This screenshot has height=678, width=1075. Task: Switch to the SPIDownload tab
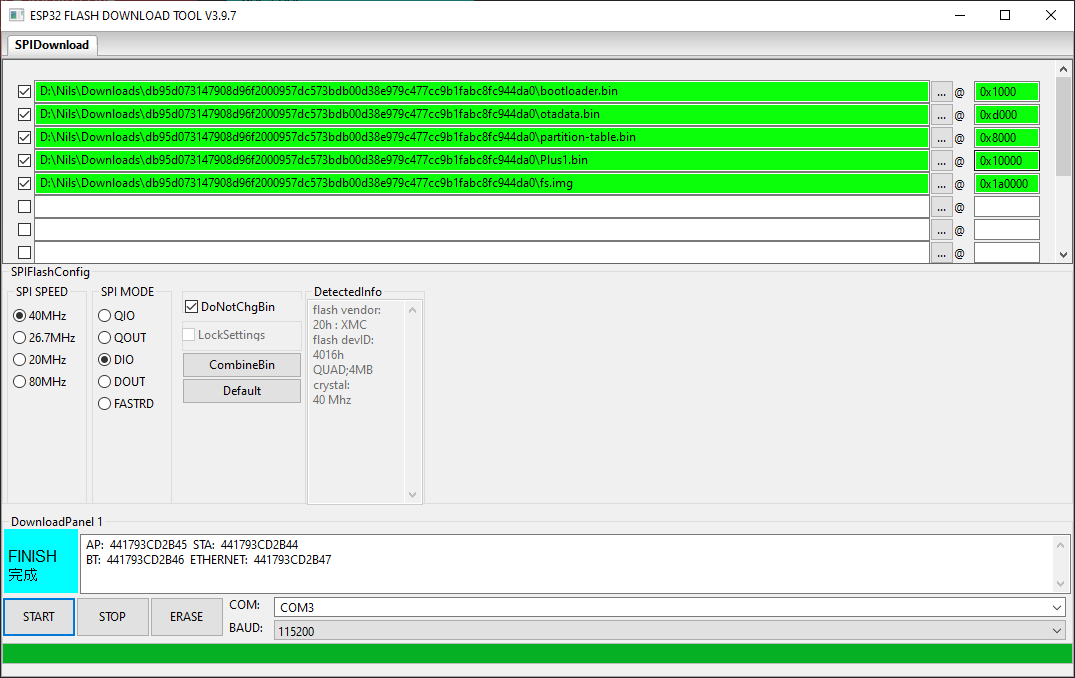(x=52, y=45)
